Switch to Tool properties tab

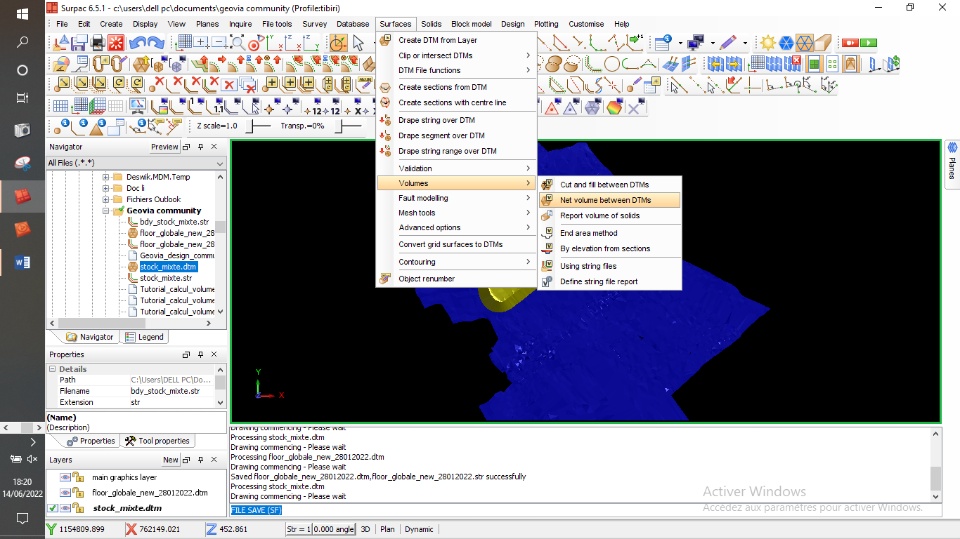(x=157, y=441)
